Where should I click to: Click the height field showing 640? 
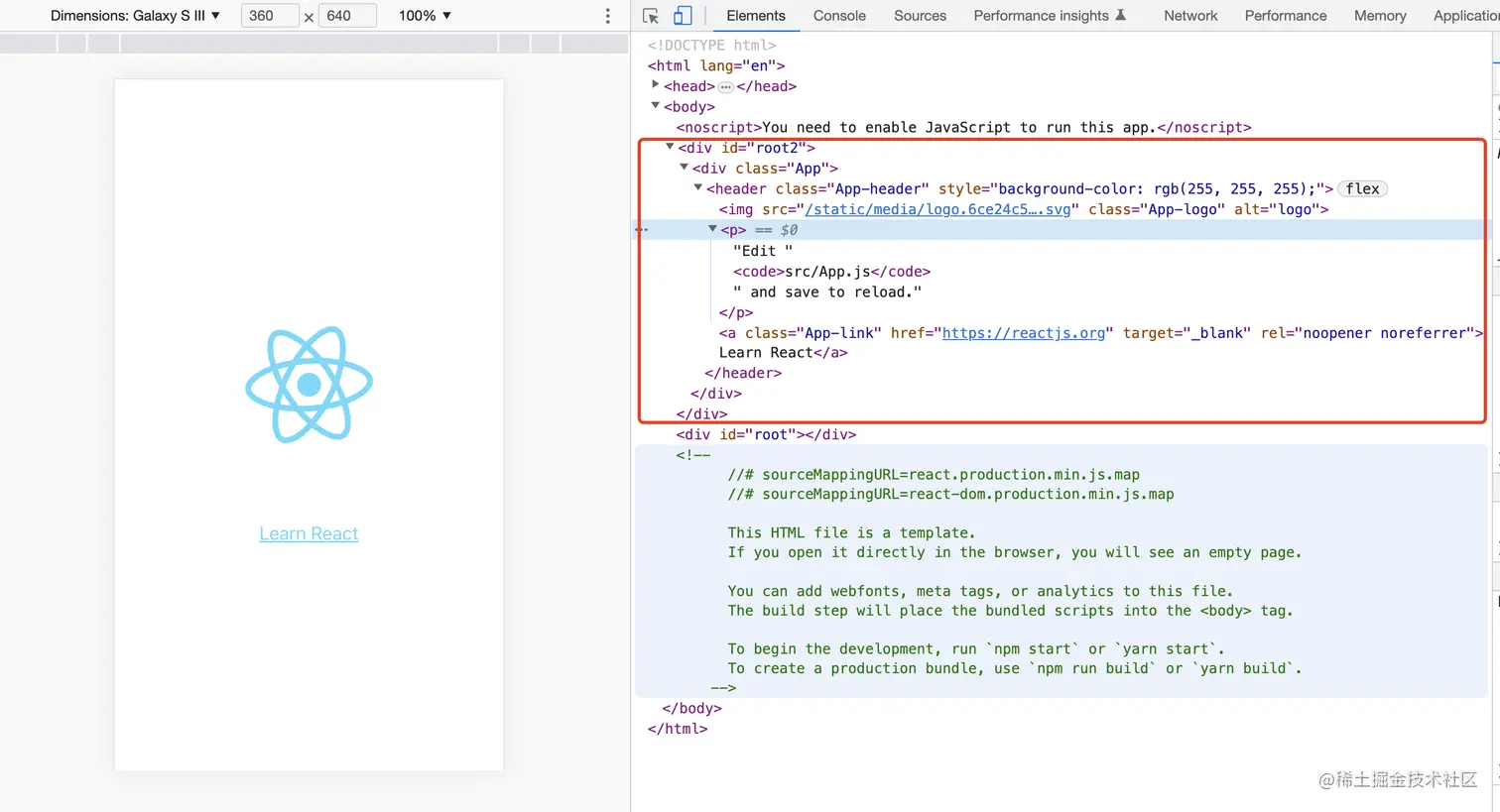point(347,16)
